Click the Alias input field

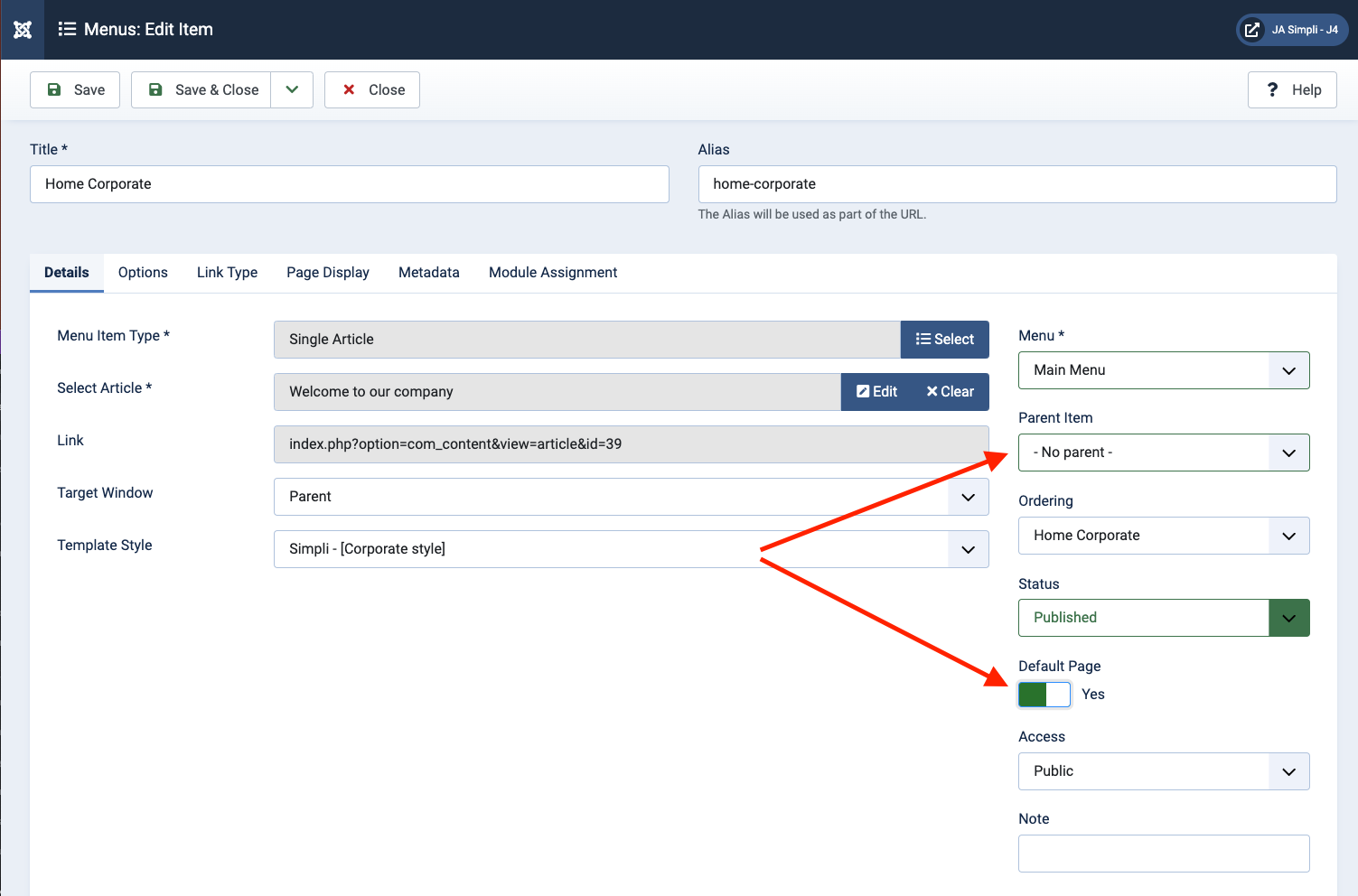point(1016,184)
